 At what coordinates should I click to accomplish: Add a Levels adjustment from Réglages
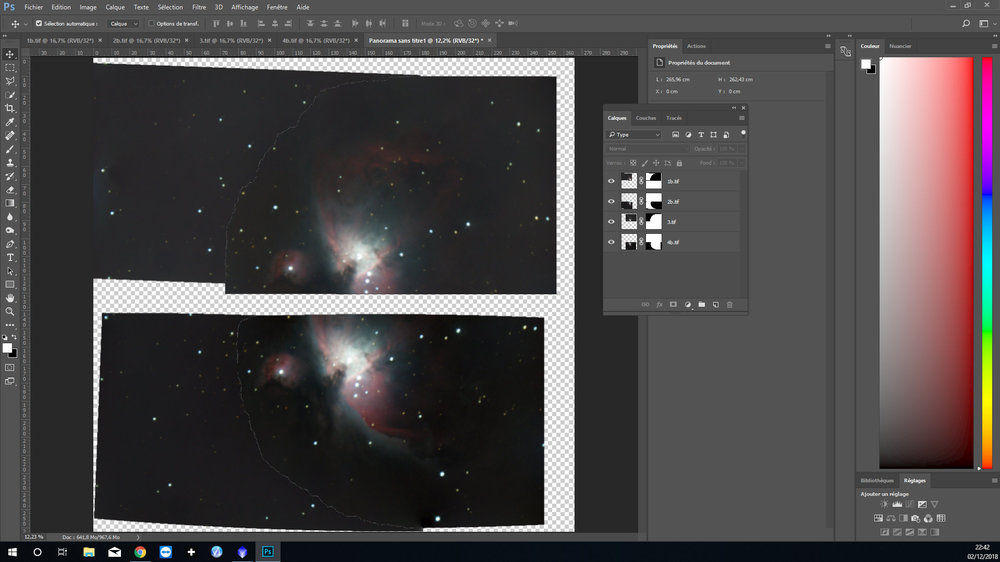897,505
